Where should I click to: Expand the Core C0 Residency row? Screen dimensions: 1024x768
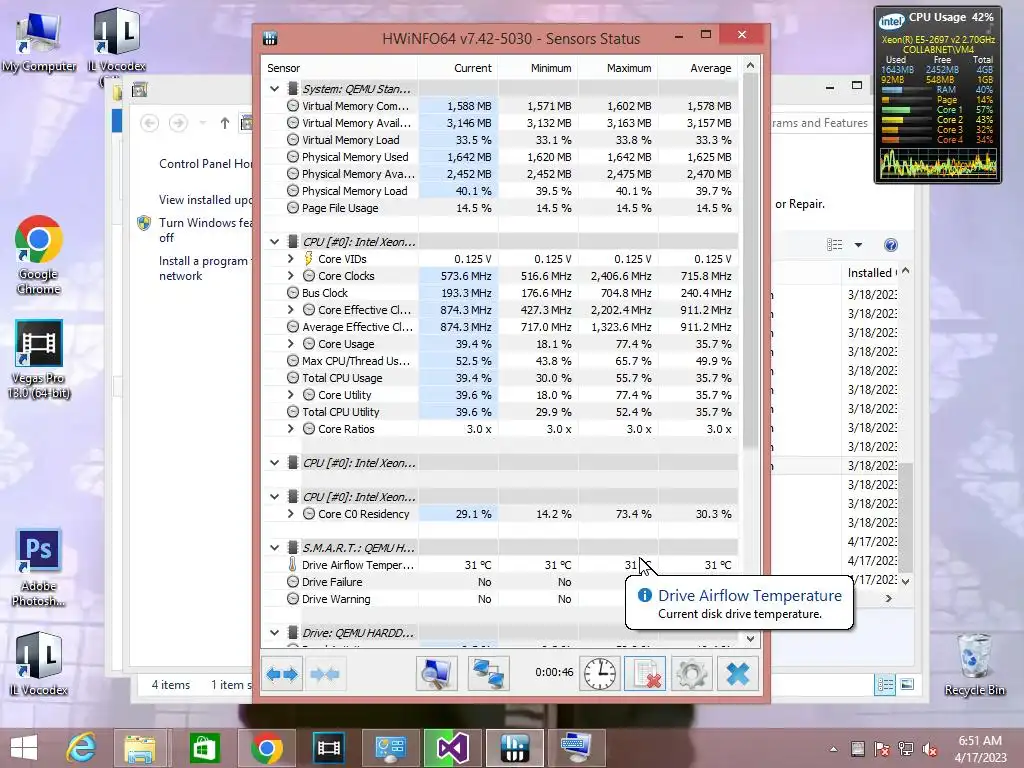pyautogui.click(x=291, y=514)
